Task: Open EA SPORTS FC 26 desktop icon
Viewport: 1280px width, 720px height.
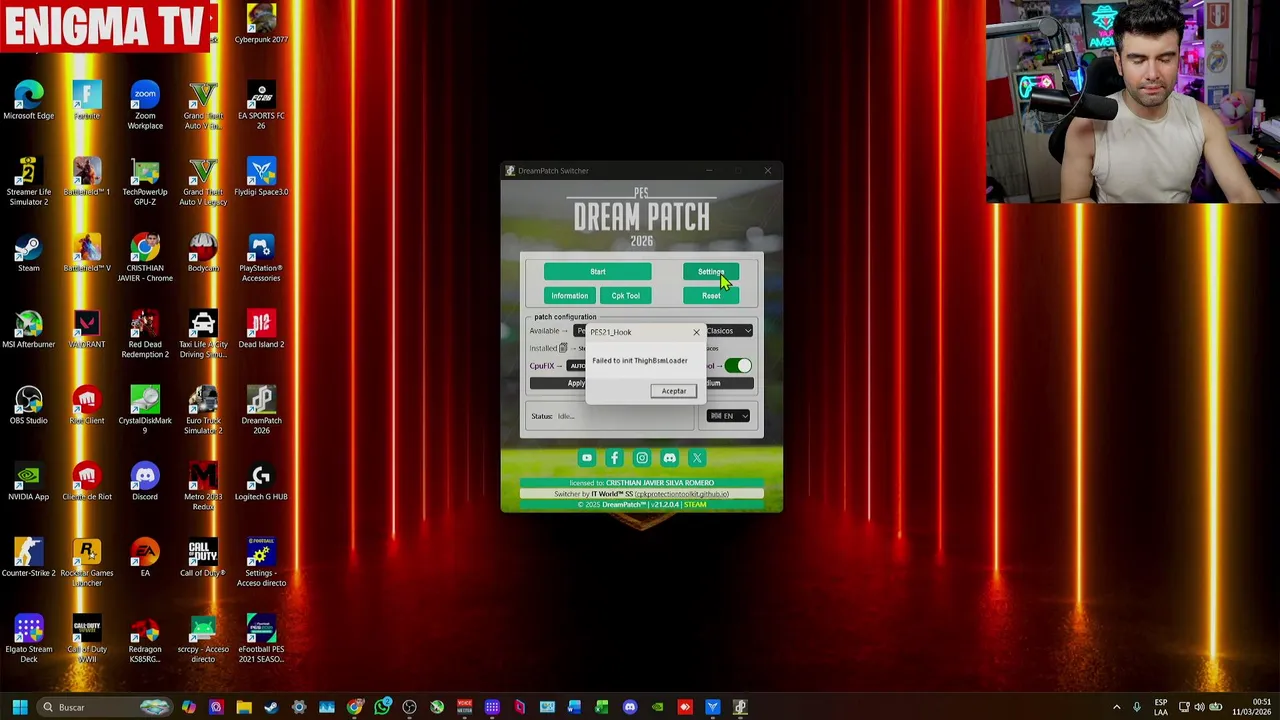Action: [261, 106]
